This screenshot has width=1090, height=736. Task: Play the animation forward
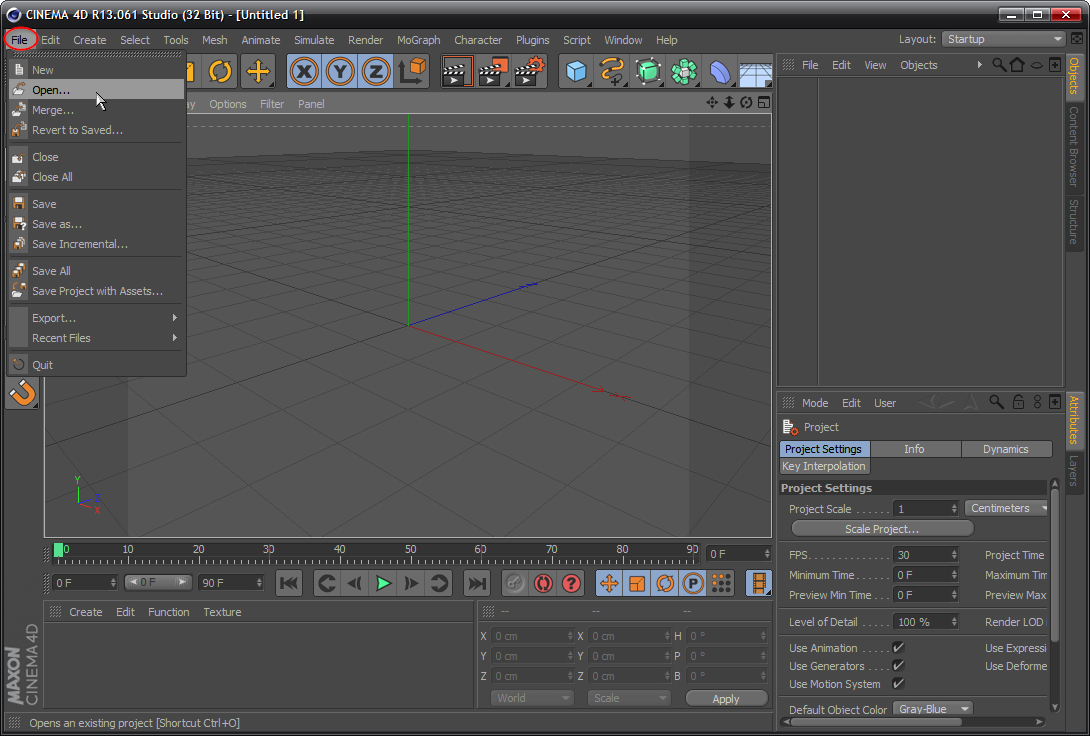pyautogui.click(x=383, y=583)
